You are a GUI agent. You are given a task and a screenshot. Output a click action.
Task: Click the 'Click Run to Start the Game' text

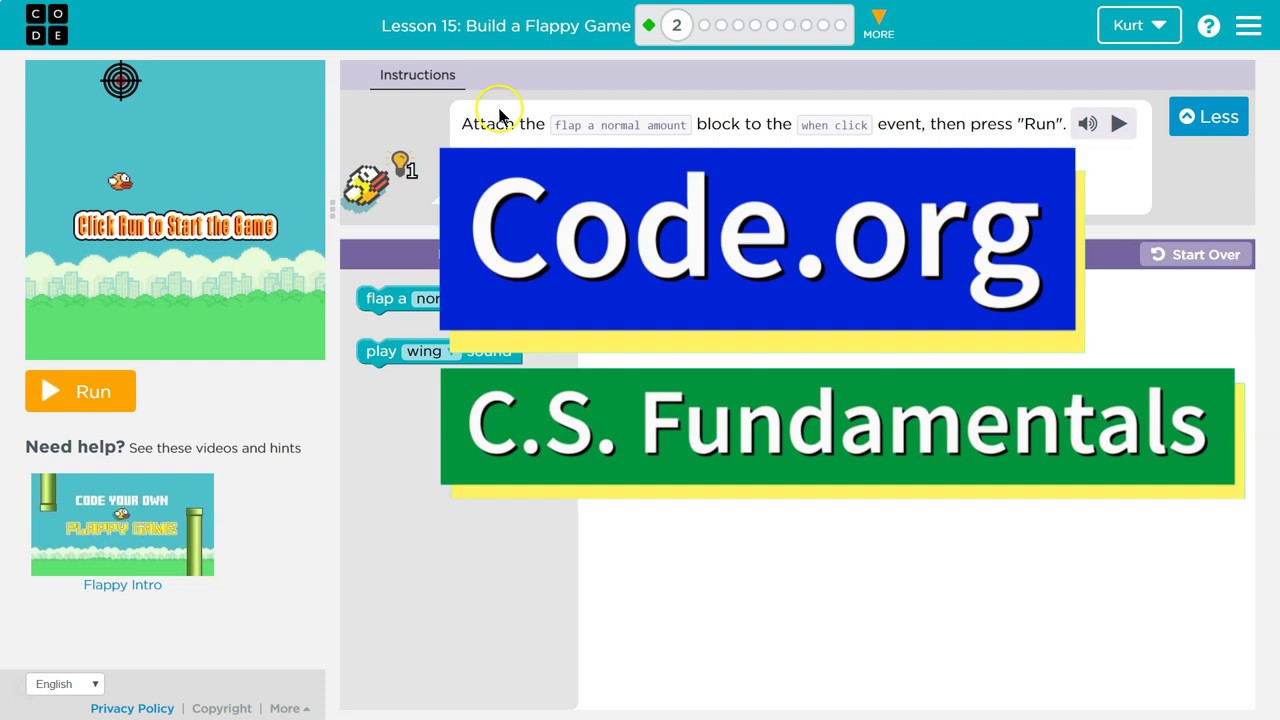click(x=175, y=226)
